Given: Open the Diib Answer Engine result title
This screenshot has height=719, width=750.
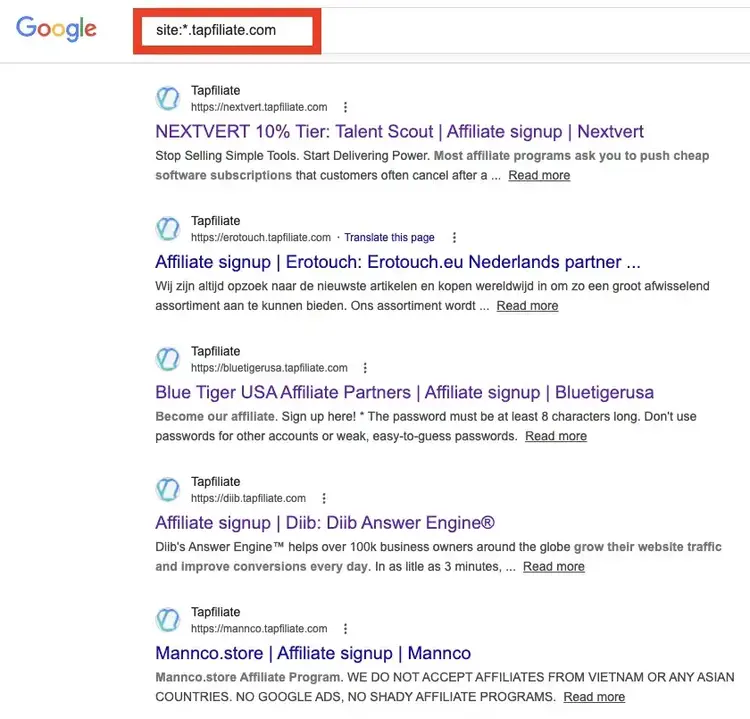Looking at the screenshot, I should [x=325, y=523].
